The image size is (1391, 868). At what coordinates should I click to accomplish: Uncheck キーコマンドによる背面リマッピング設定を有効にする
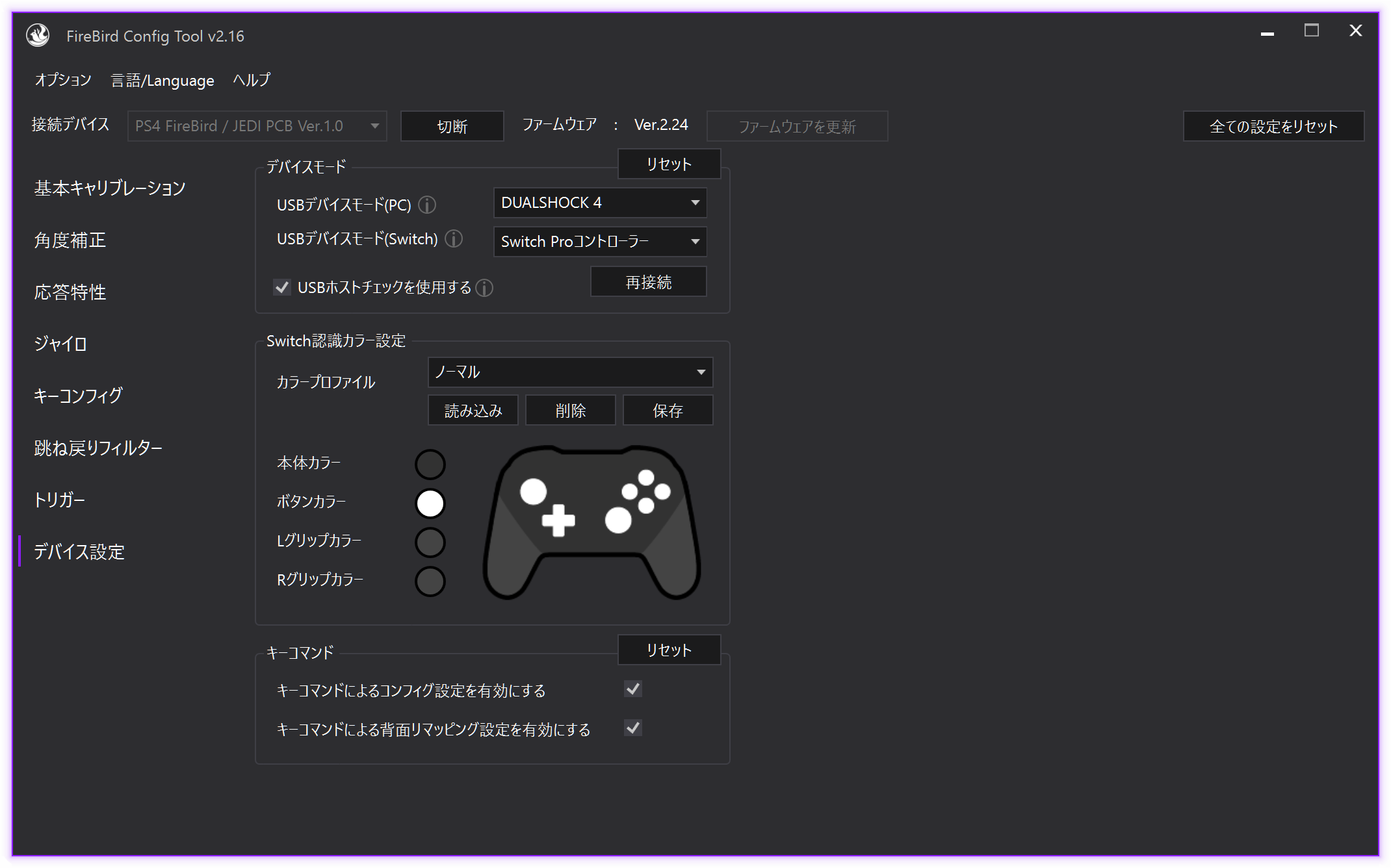[632, 728]
